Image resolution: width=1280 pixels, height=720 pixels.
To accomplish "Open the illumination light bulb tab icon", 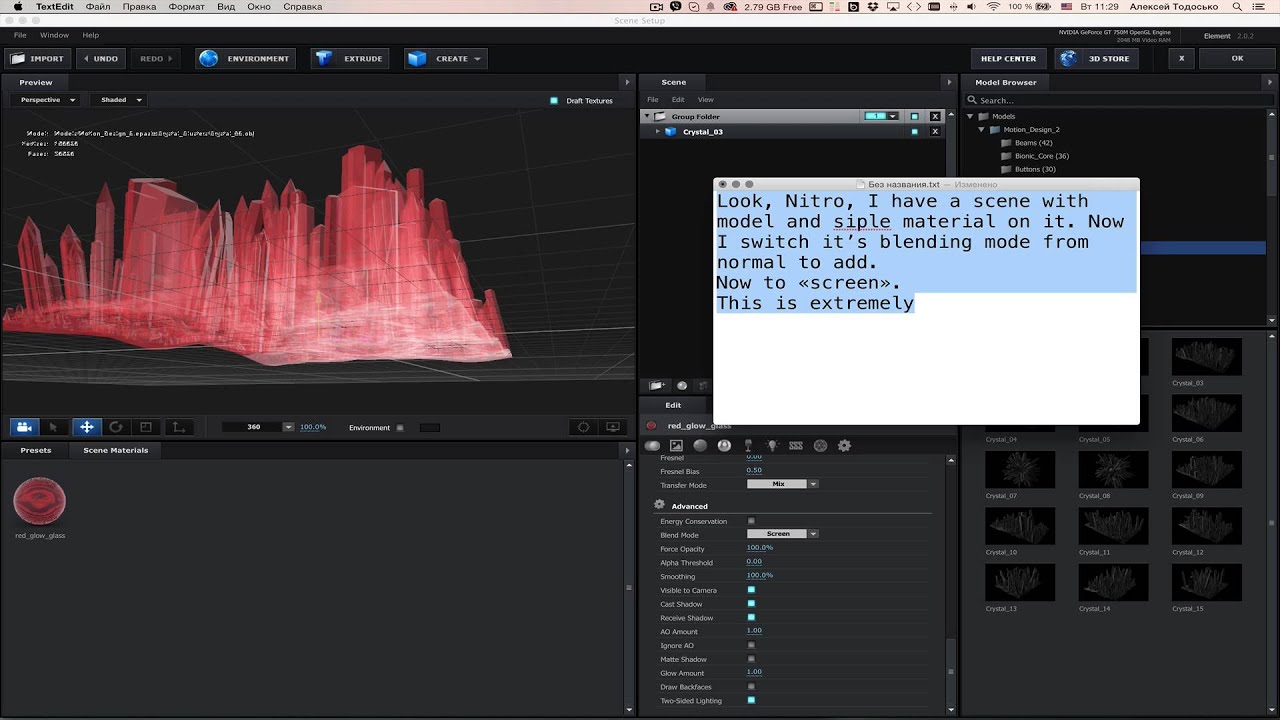I will point(772,445).
